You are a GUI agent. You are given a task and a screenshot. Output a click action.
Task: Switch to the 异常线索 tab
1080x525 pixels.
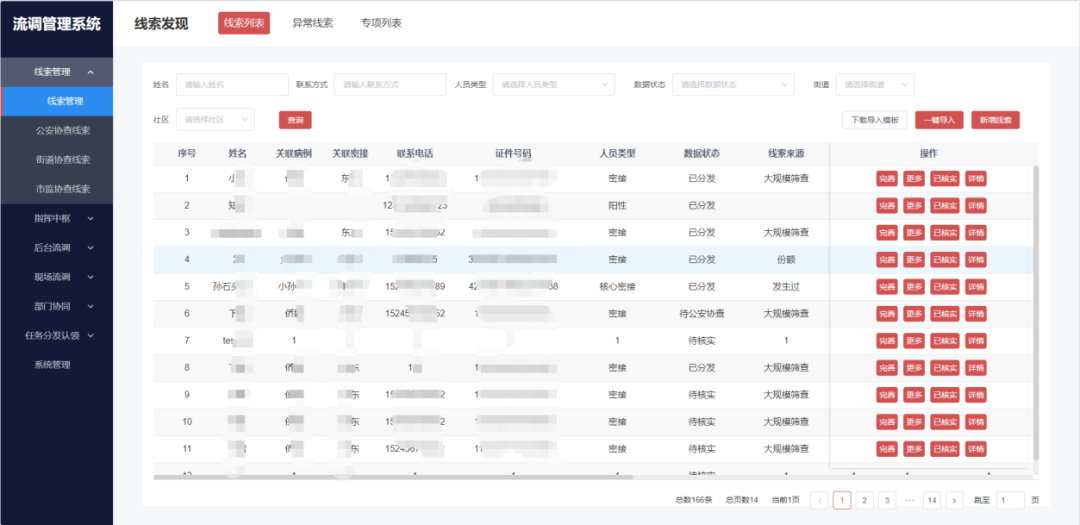tap(312, 23)
